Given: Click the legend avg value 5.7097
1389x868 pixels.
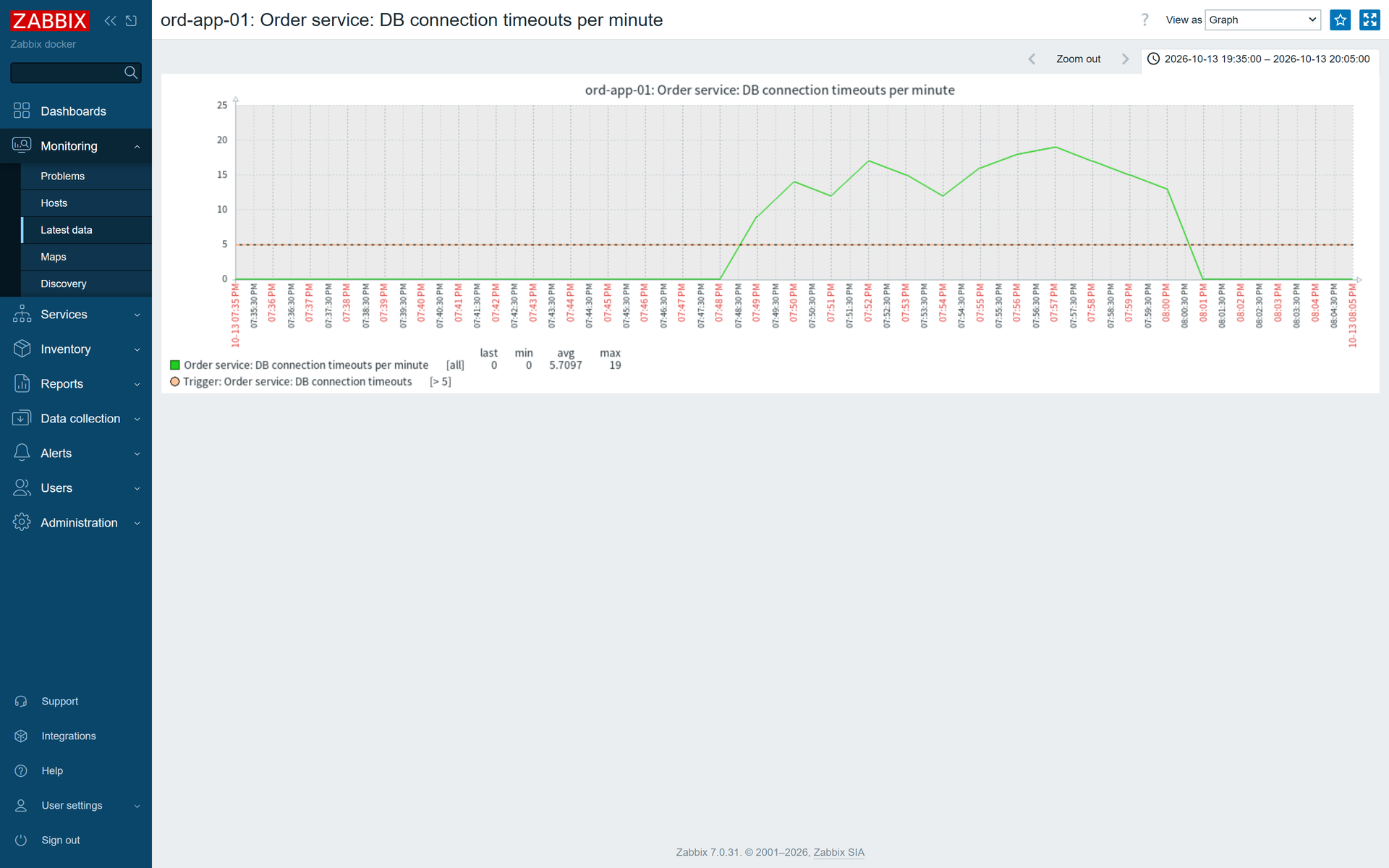Looking at the screenshot, I should [x=565, y=365].
